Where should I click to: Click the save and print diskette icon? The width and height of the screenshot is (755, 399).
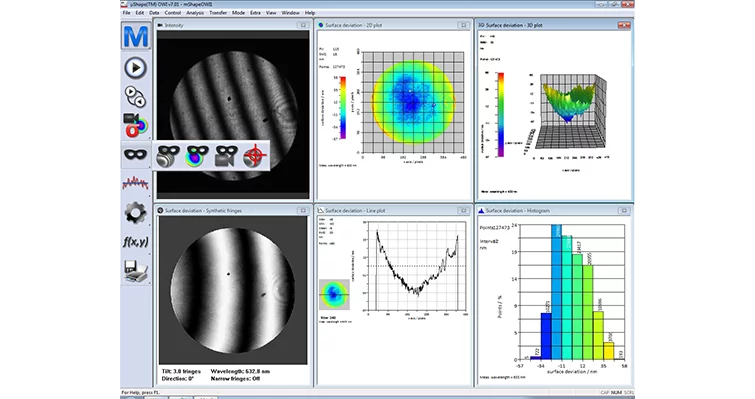[135, 271]
